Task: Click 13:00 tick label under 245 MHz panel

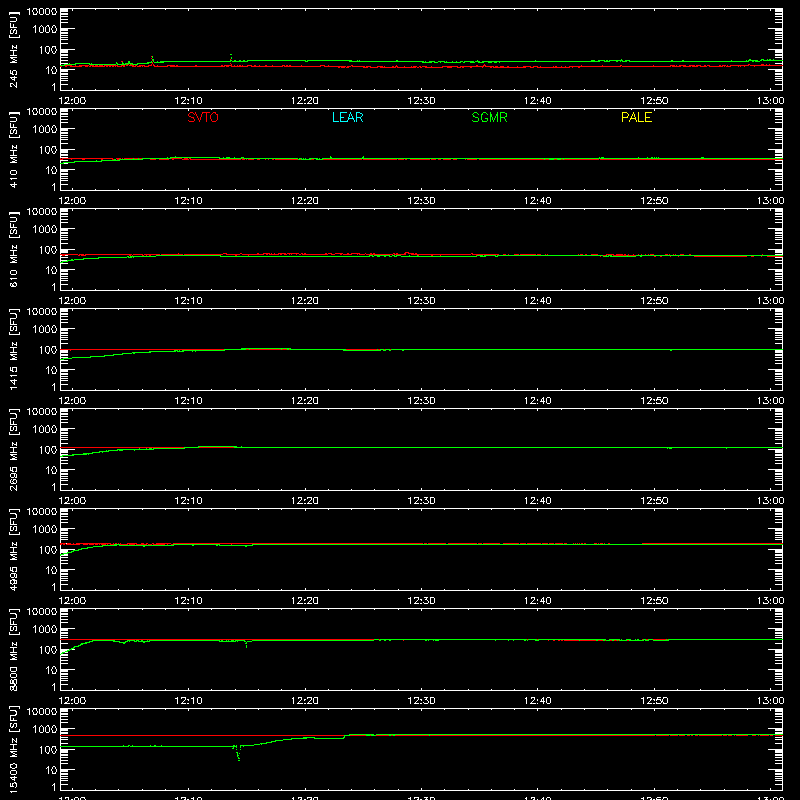Action: pos(770,101)
